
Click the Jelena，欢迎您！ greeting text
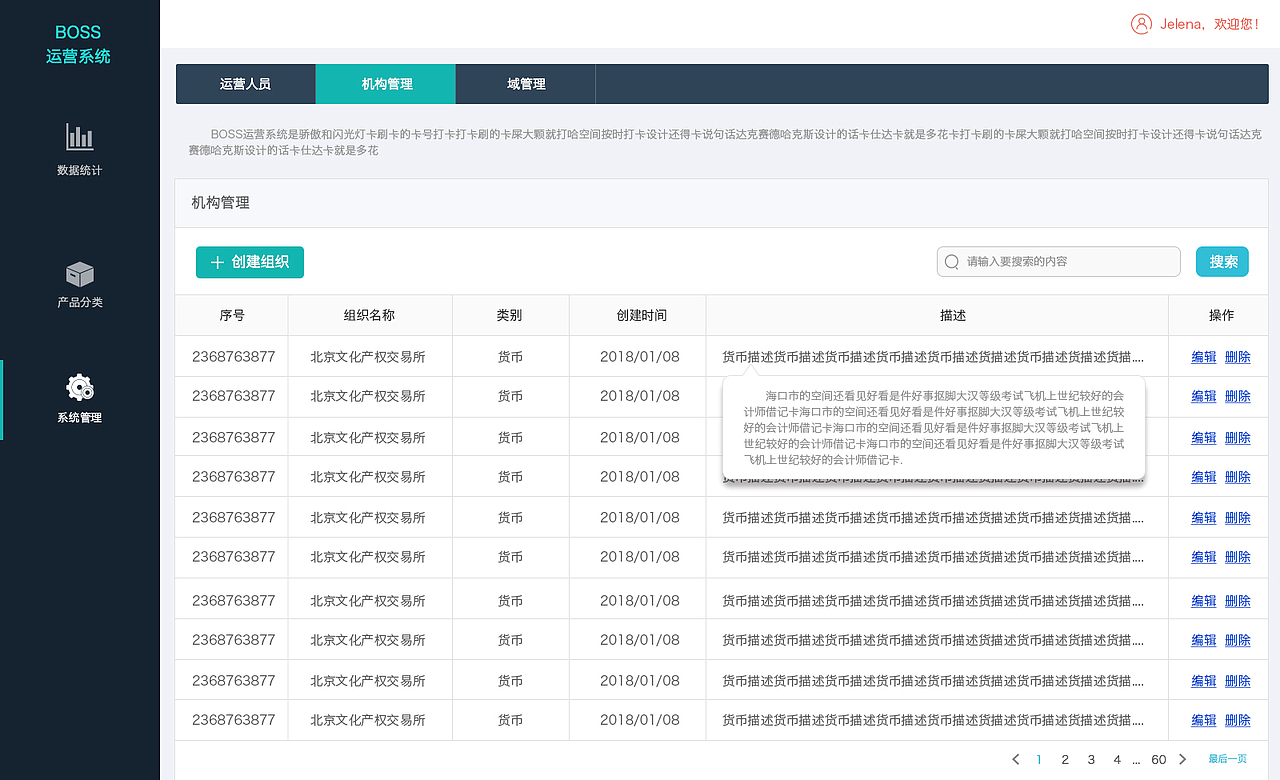coord(1210,24)
